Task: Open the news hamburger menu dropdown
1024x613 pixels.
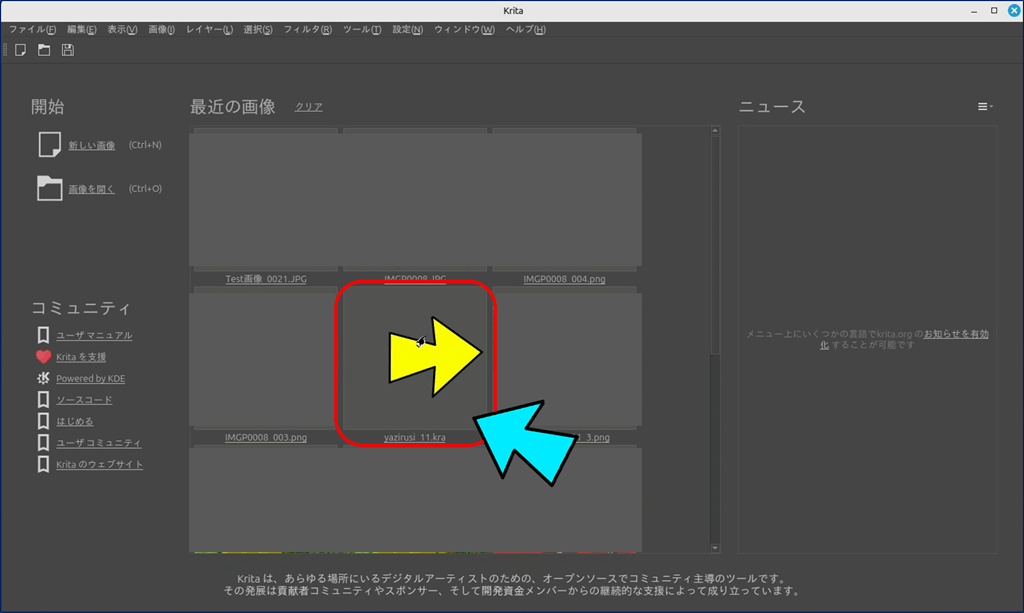Action: coord(984,107)
